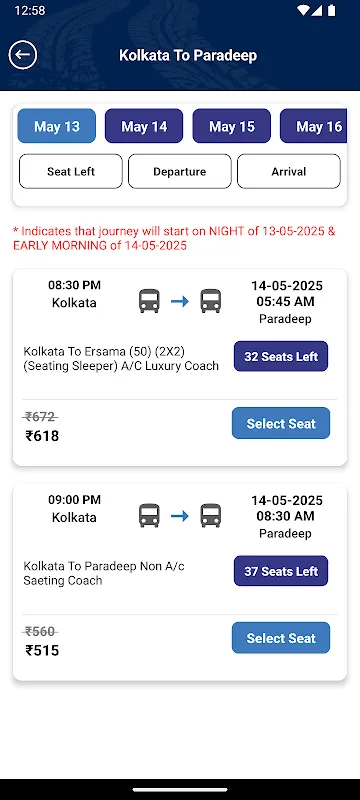The image size is (360, 800).
Task: Select Seat for ₹515 Non A/c coach
Action: (281, 638)
